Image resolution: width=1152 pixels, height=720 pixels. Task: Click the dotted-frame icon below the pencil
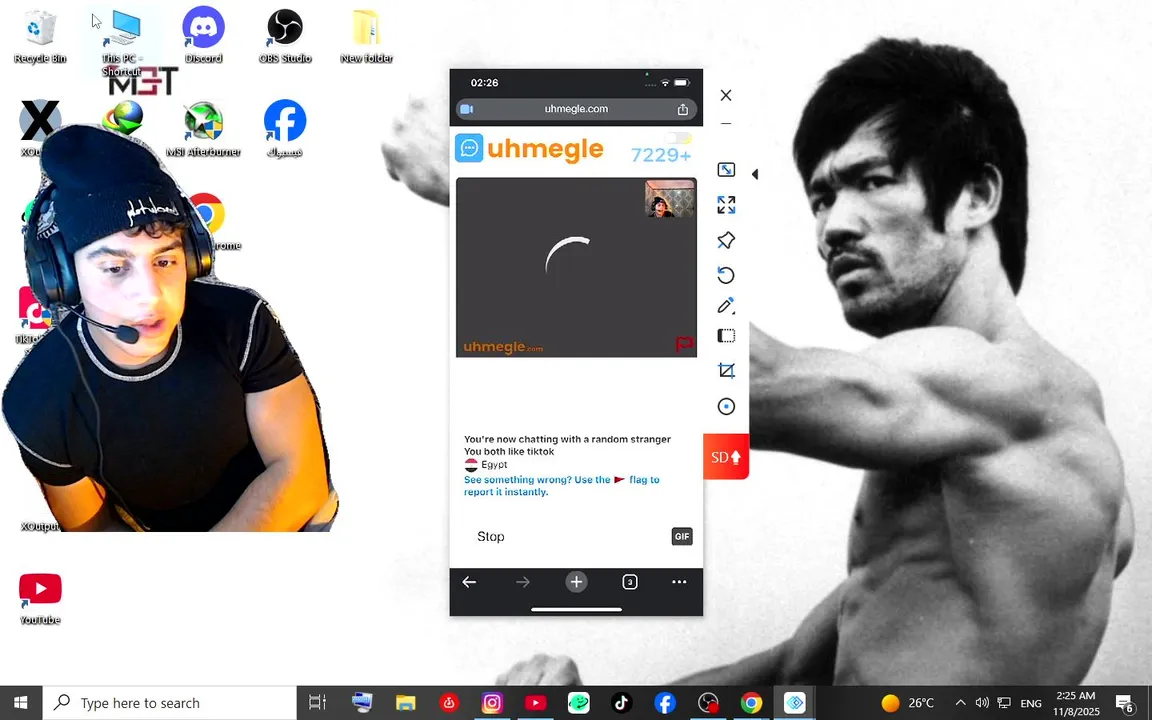click(x=726, y=336)
